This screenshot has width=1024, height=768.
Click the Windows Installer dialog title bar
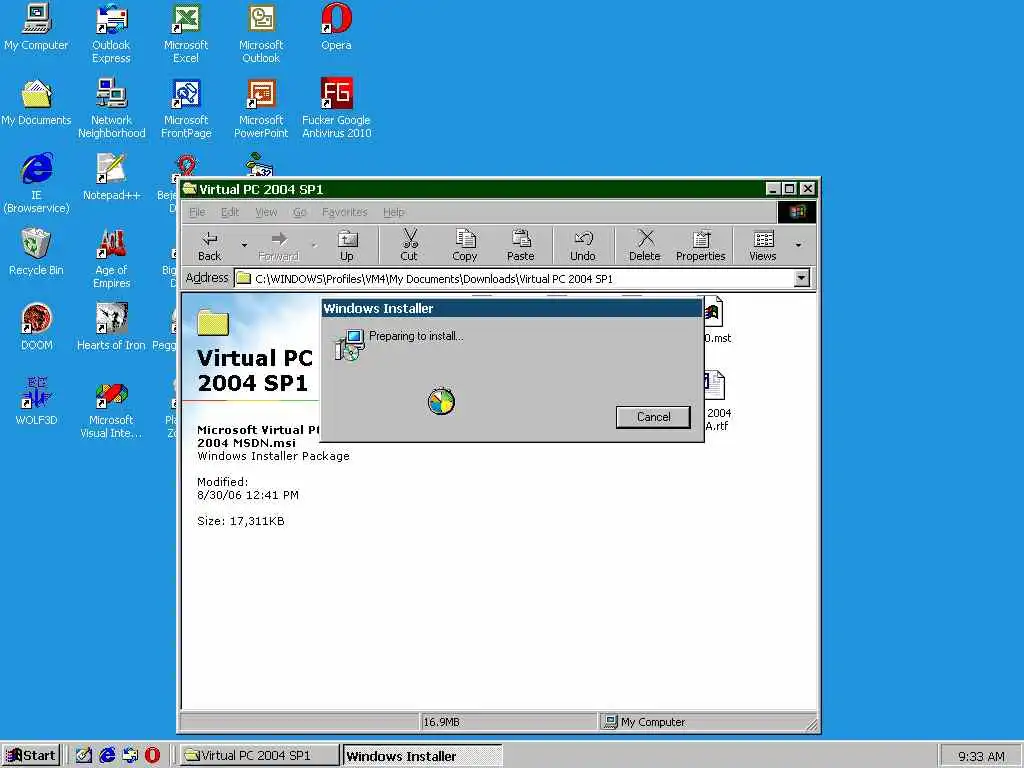(x=511, y=308)
